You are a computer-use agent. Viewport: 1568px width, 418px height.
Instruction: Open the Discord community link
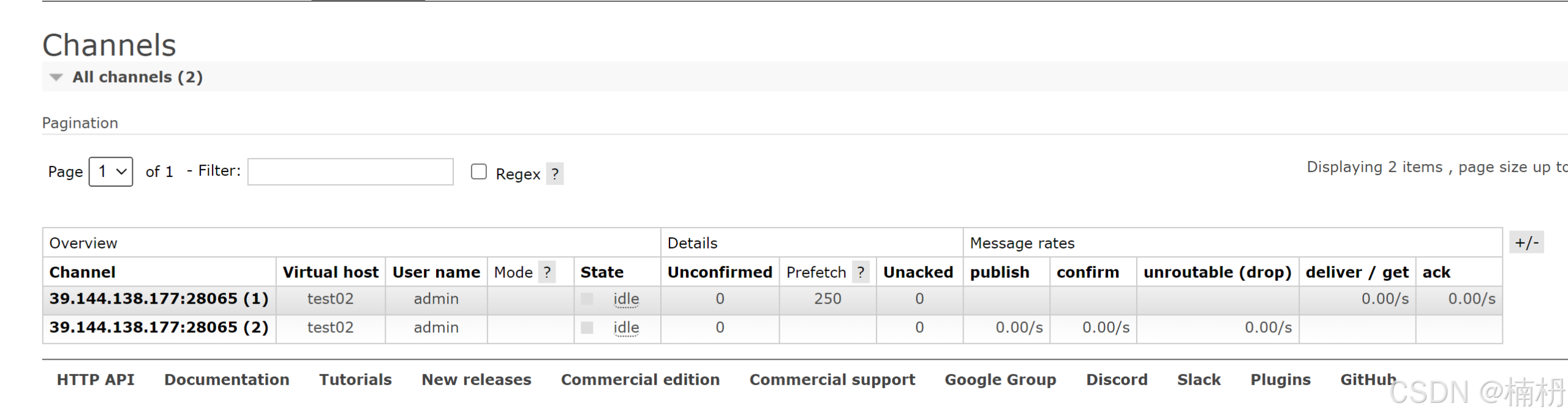tap(1117, 379)
